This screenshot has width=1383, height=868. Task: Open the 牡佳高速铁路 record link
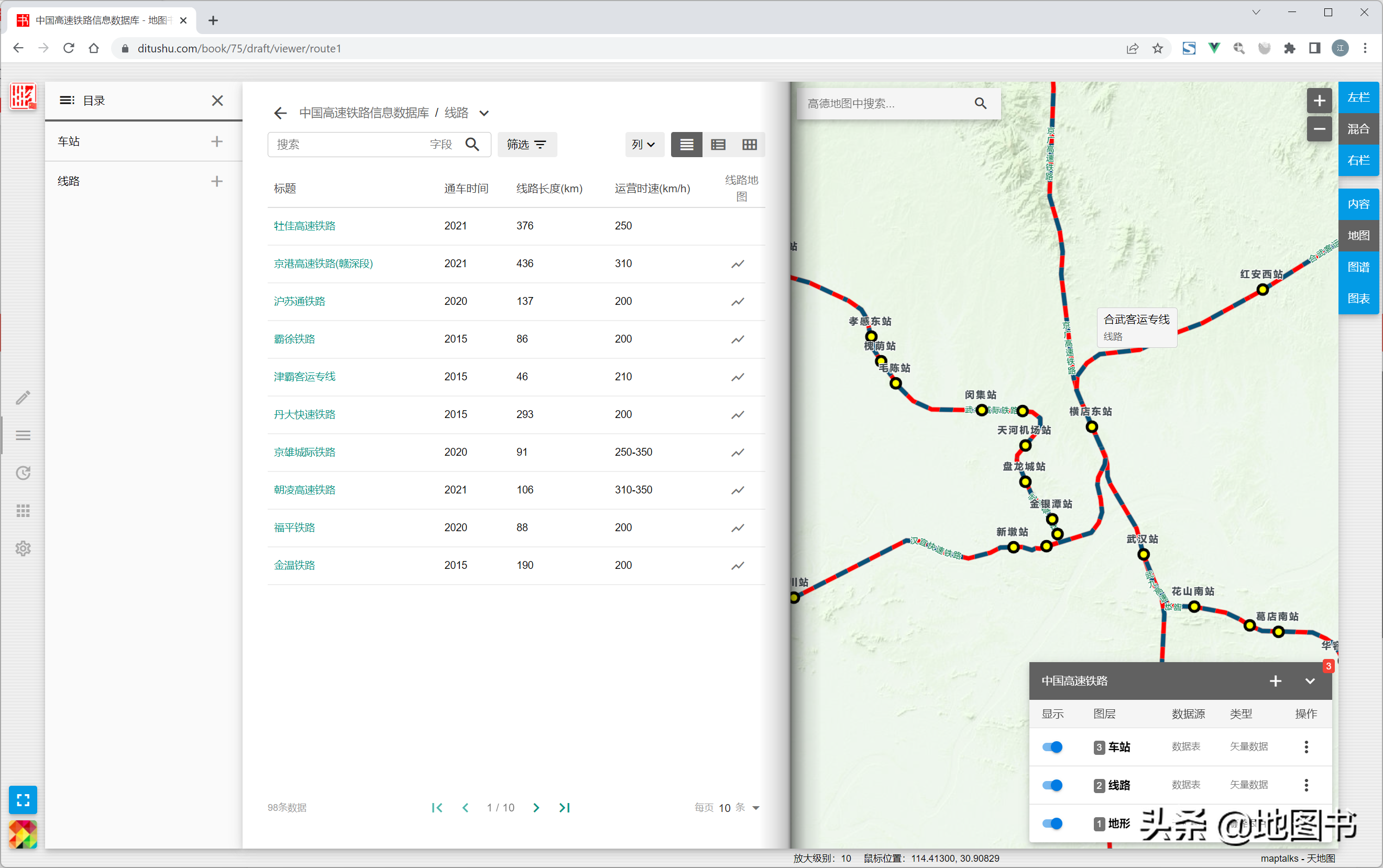[x=304, y=226]
